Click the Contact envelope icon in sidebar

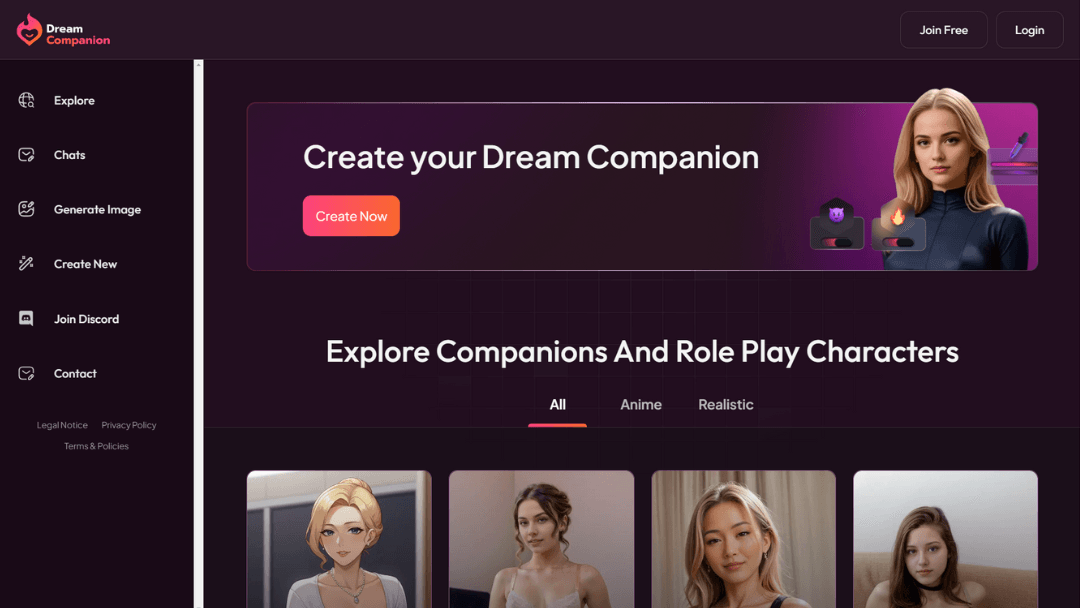click(x=26, y=373)
